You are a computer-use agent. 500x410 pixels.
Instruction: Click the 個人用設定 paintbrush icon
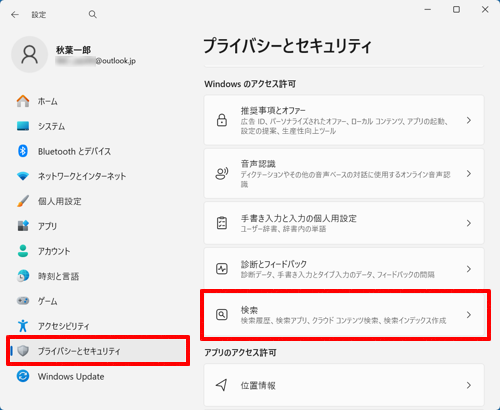point(23,201)
